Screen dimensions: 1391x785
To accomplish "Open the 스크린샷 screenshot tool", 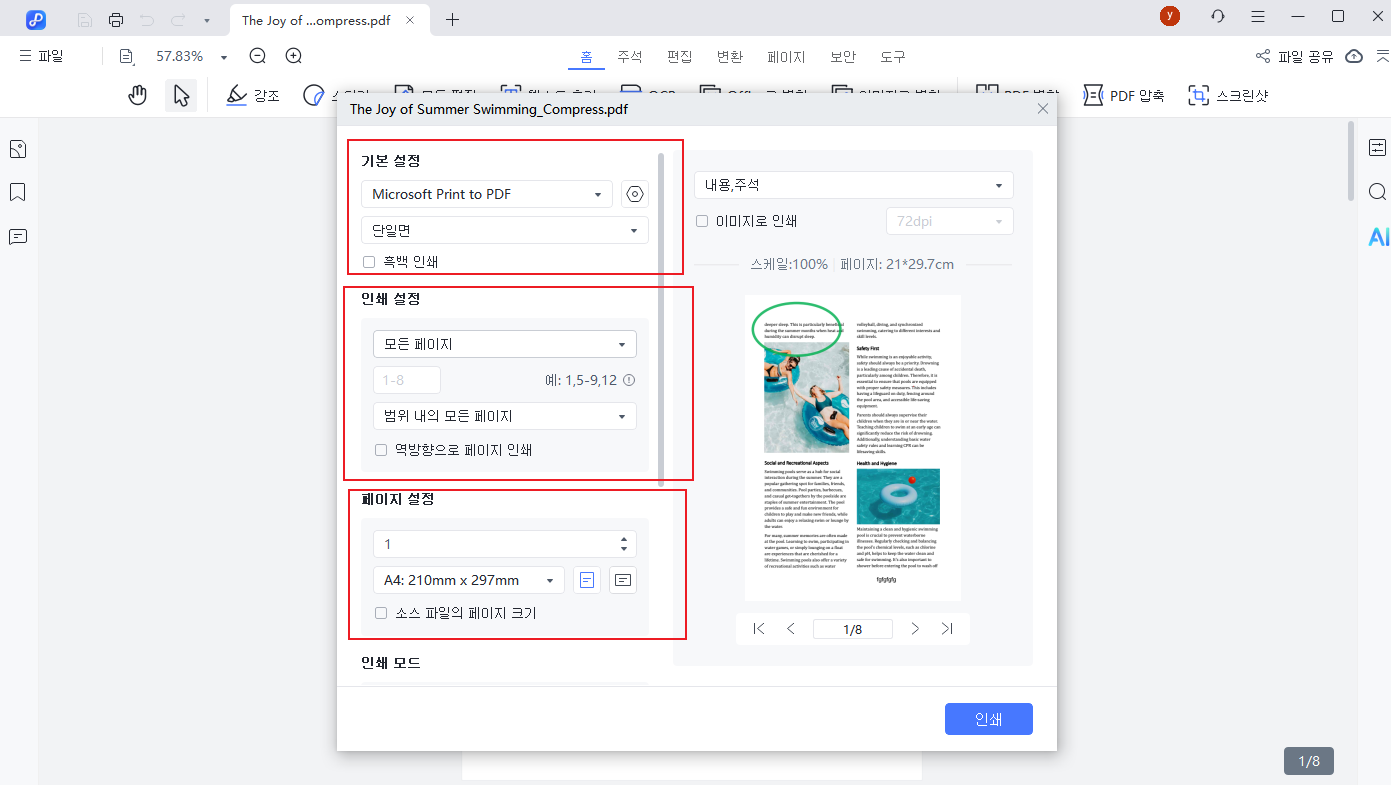I will coord(1228,96).
